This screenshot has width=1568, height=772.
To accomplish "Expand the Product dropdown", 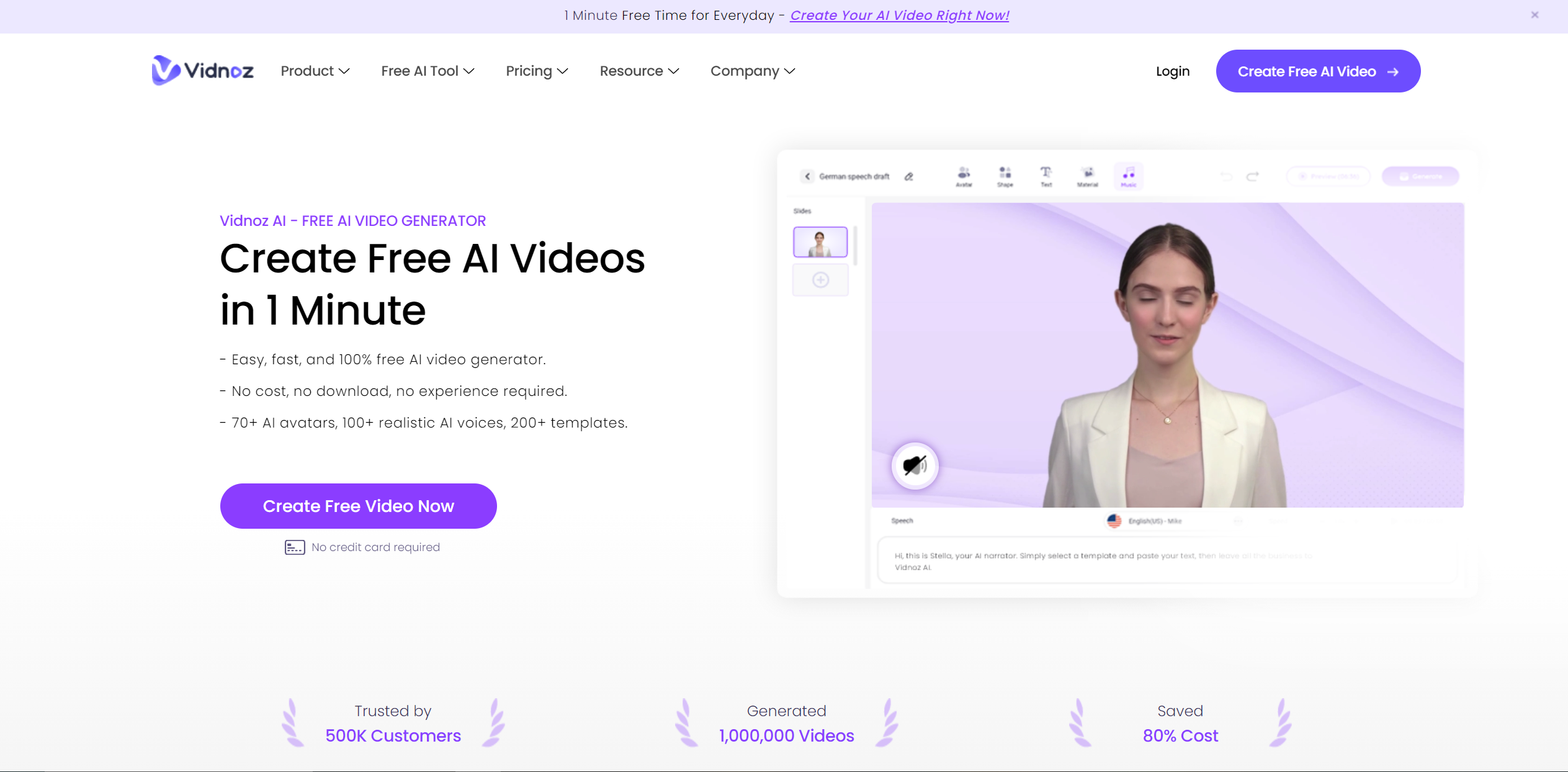I will (315, 71).
